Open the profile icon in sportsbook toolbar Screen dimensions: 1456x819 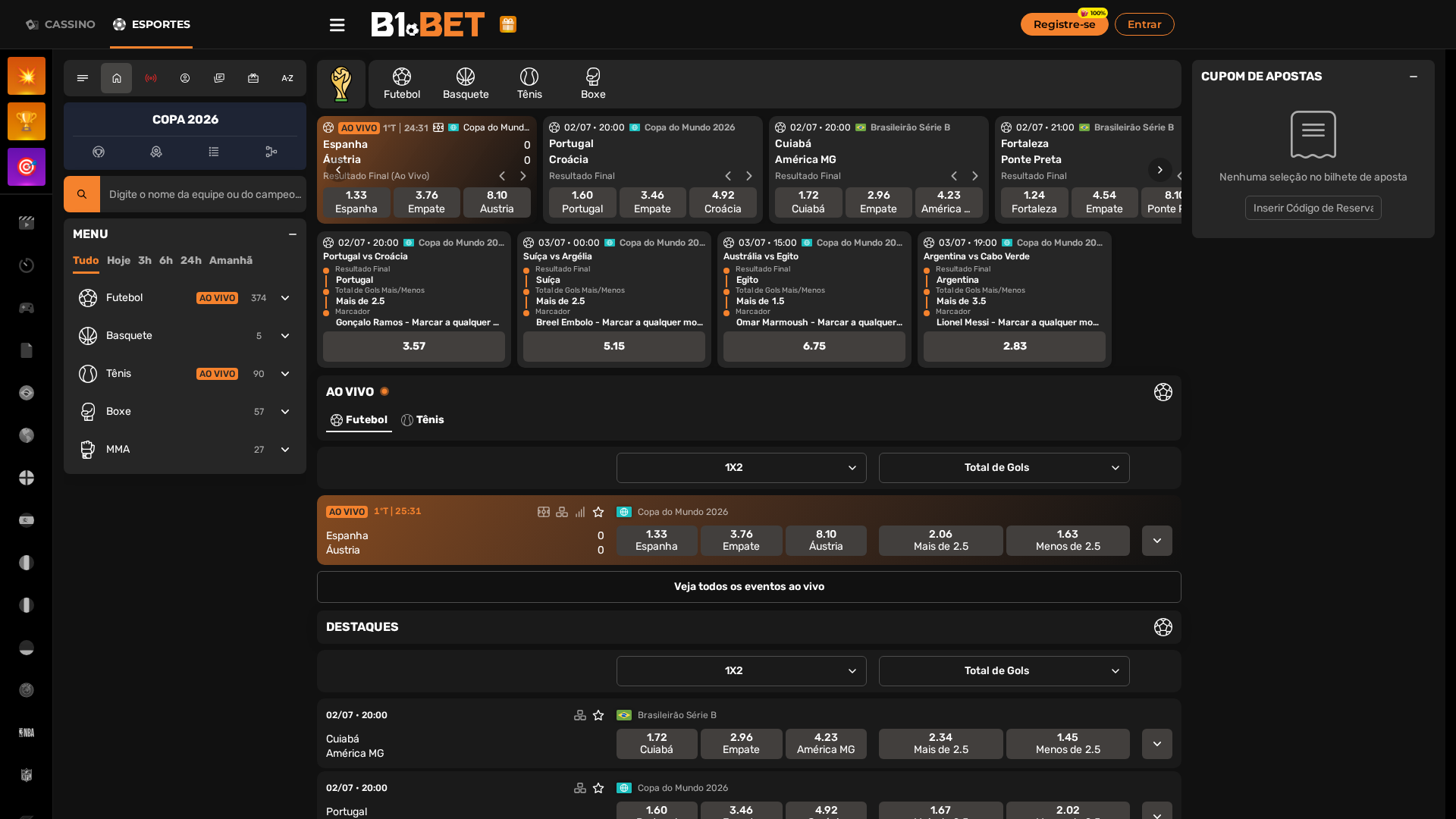tap(185, 78)
